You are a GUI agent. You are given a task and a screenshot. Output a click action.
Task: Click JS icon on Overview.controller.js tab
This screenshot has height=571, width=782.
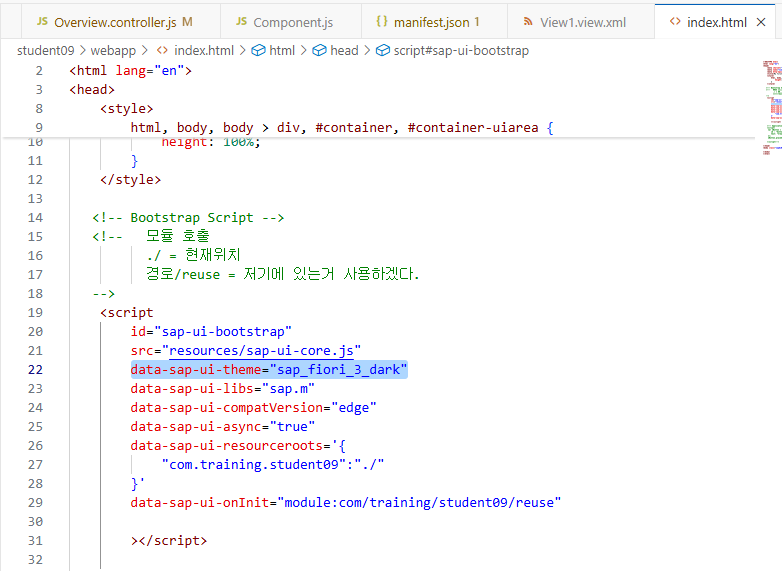pos(42,21)
